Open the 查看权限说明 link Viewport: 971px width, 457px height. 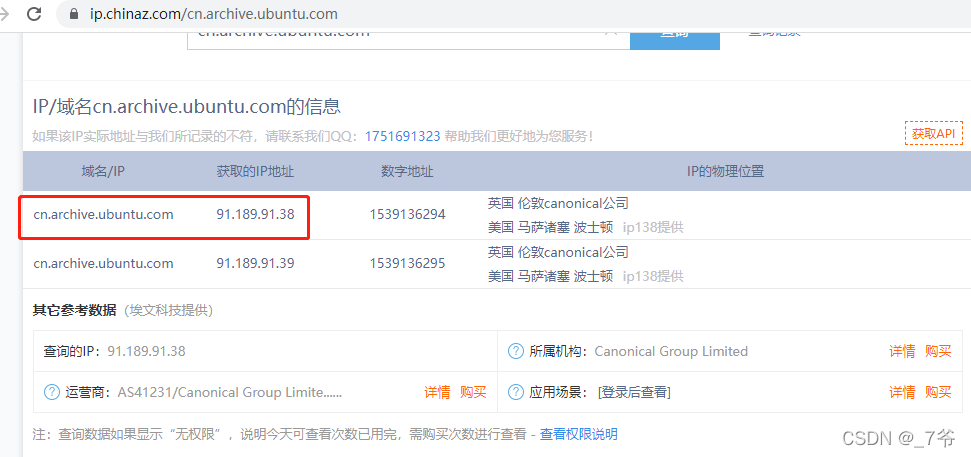[578, 433]
